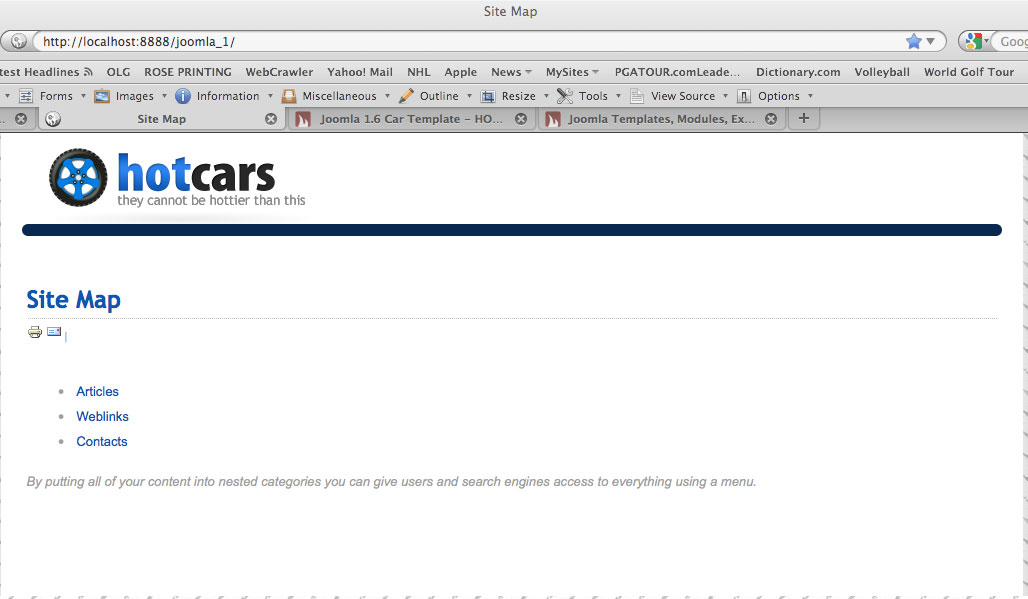Screen dimensions: 1028x599
Task: Close the Site Map tab
Action: pyautogui.click(x=271, y=119)
